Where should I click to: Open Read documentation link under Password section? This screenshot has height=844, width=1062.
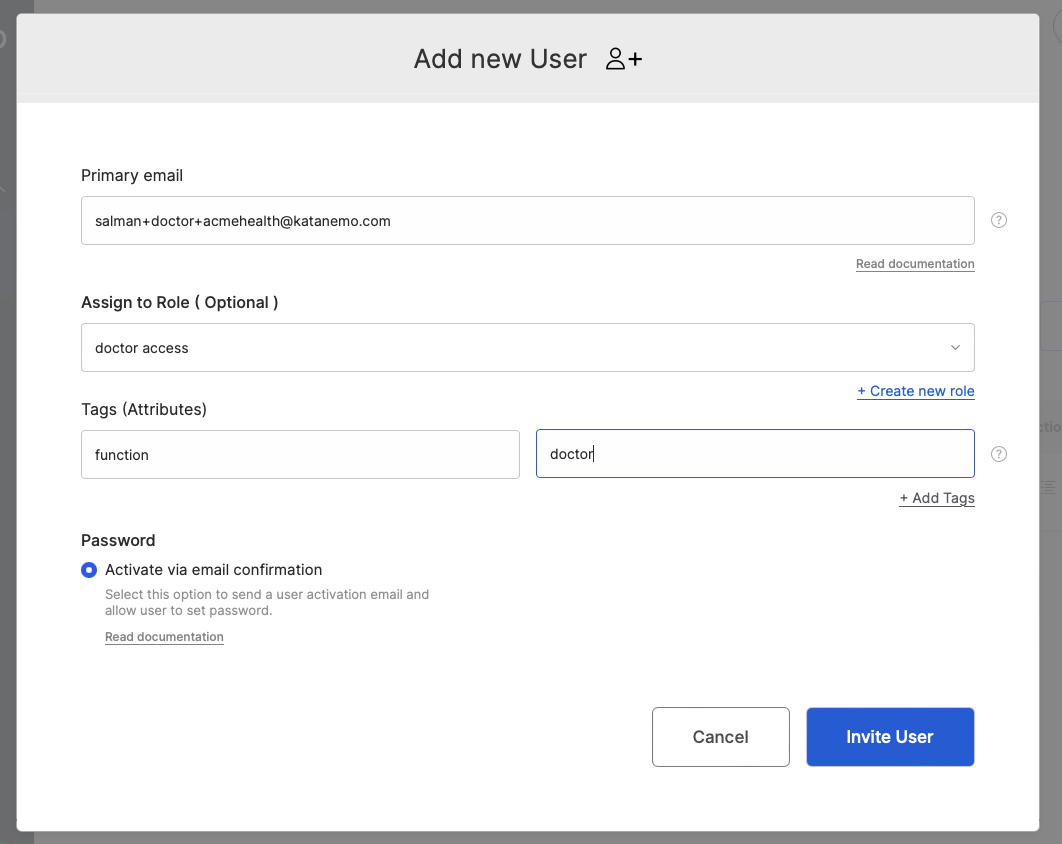(164, 637)
